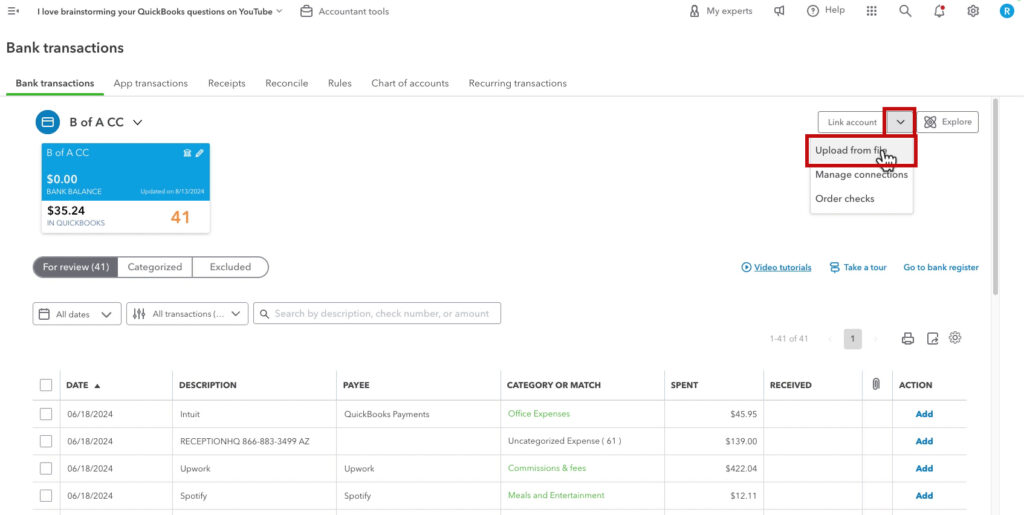Open the apps grid icon

[871, 11]
